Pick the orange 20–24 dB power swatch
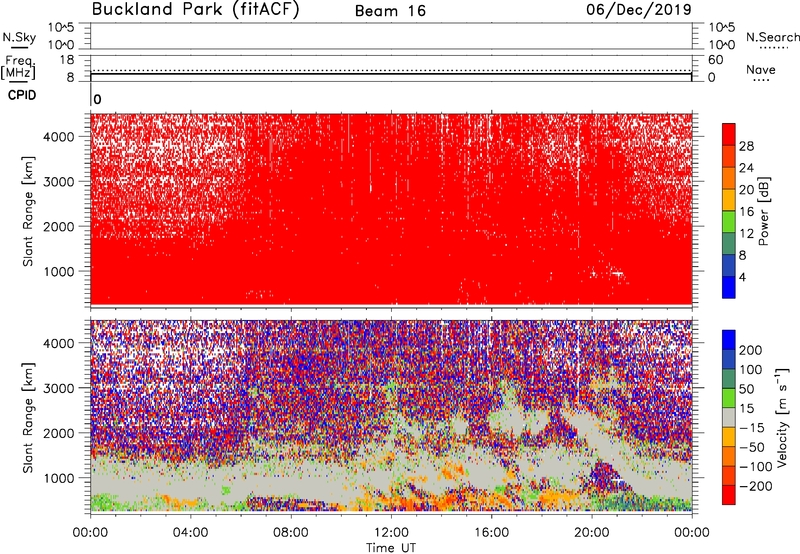This screenshot has width=800, height=554. 729,178
